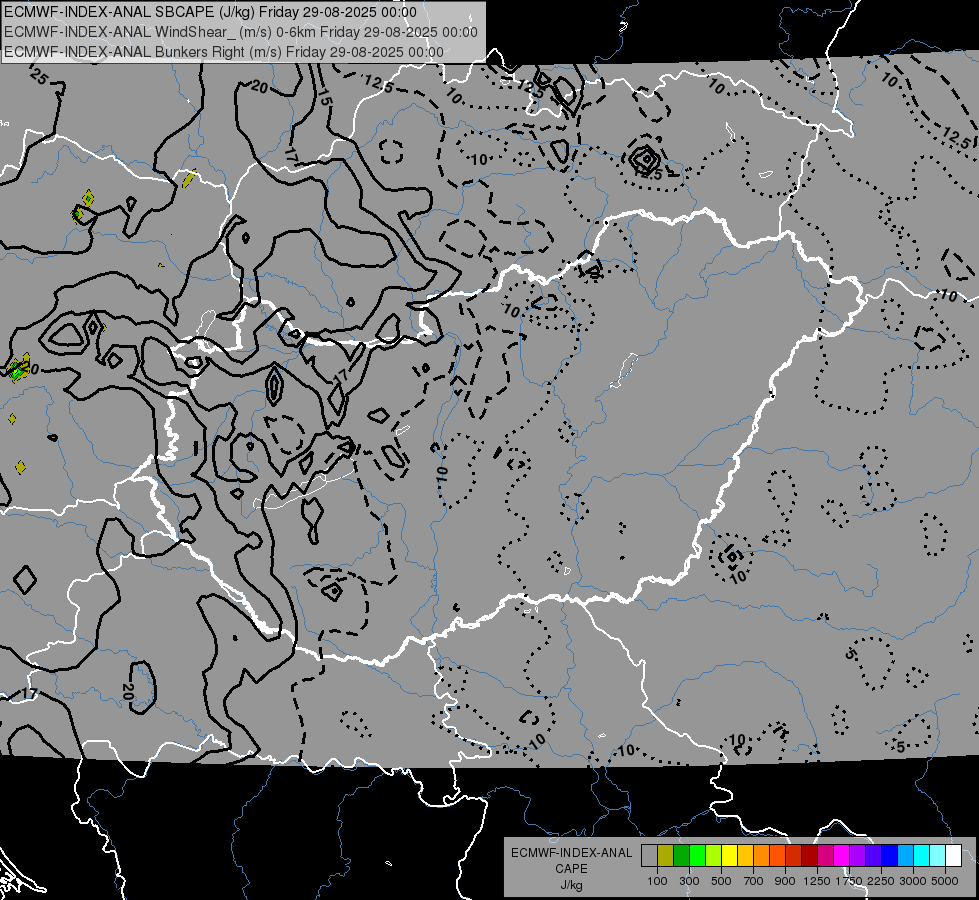This screenshot has width=979, height=900.
Task: Click the legend value 100
Action: click(657, 881)
